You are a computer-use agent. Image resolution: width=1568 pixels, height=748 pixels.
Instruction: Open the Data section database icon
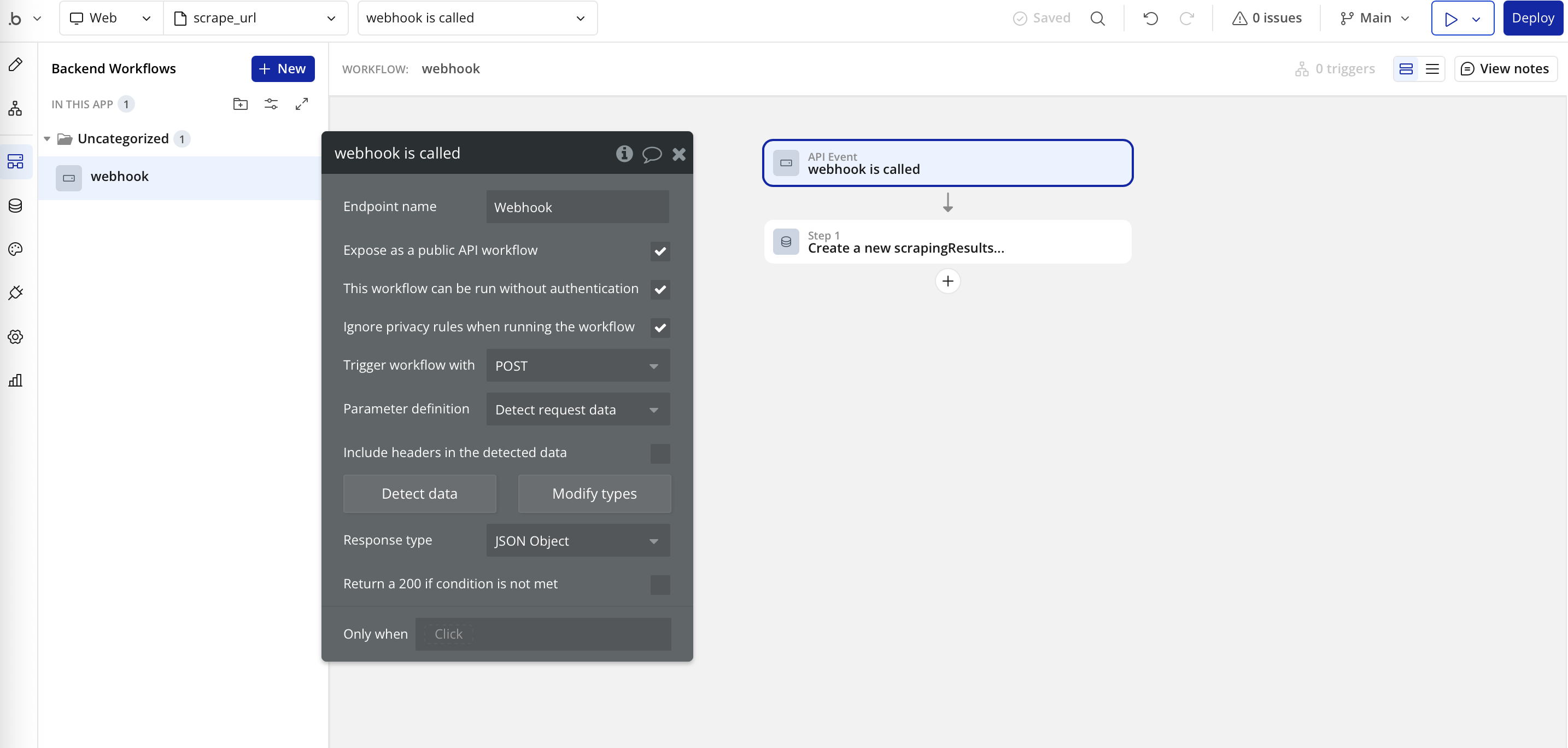(15, 205)
